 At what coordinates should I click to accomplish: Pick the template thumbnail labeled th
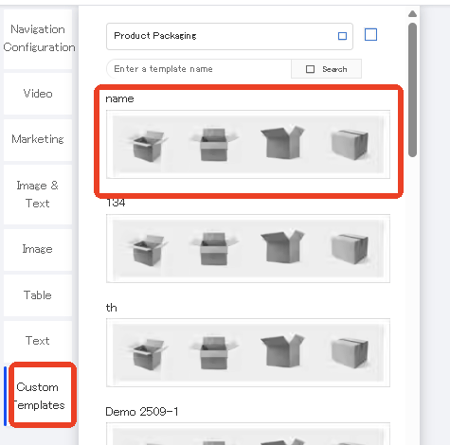(248, 353)
